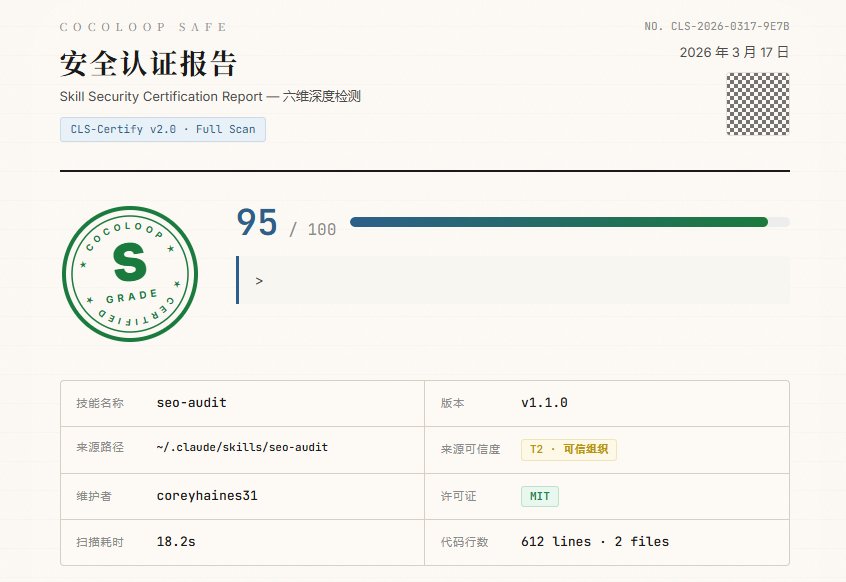Select the seo-audit skill name value
The height and width of the screenshot is (582, 846).
tap(190, 403)
